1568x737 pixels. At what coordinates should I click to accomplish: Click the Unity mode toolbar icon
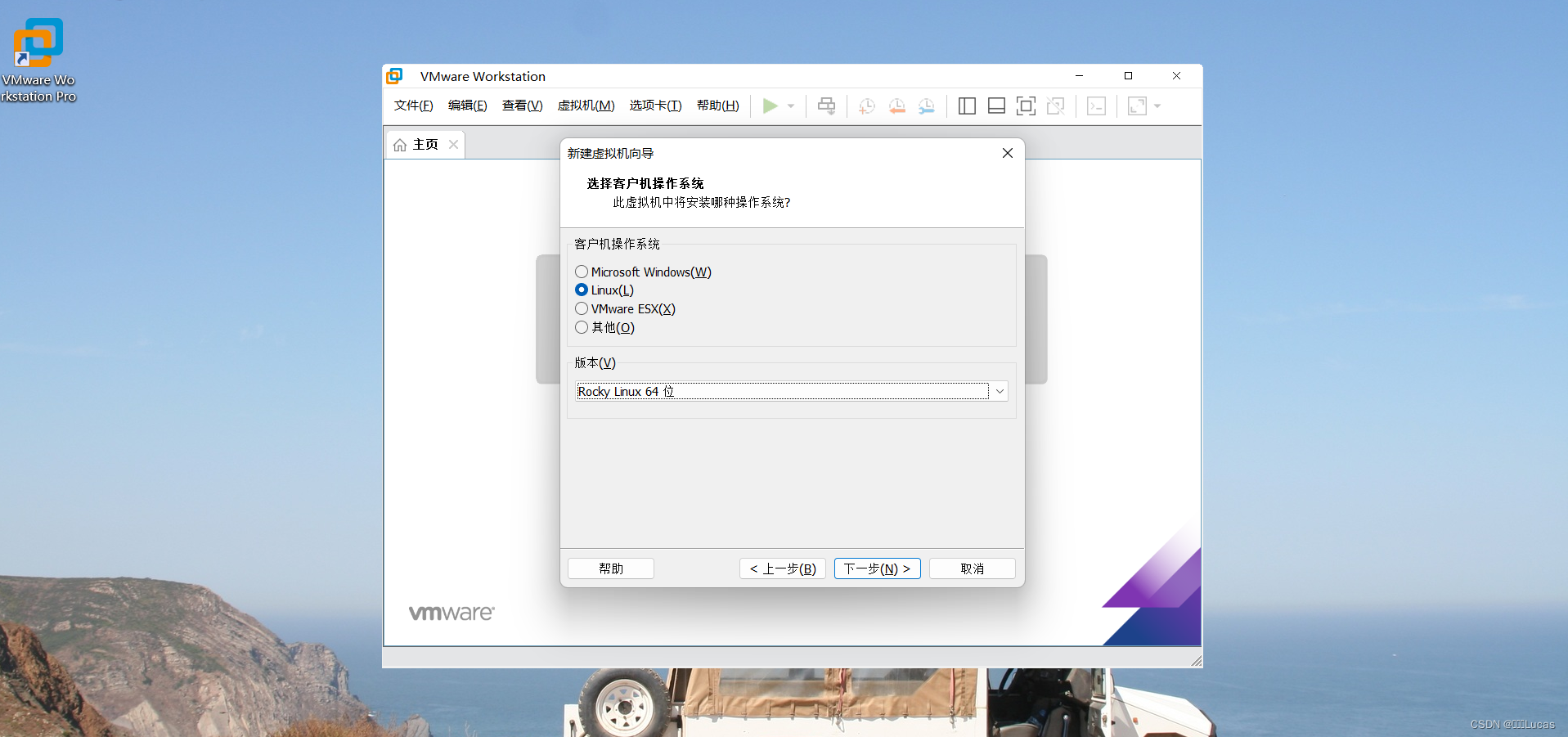click(1056, 106)
